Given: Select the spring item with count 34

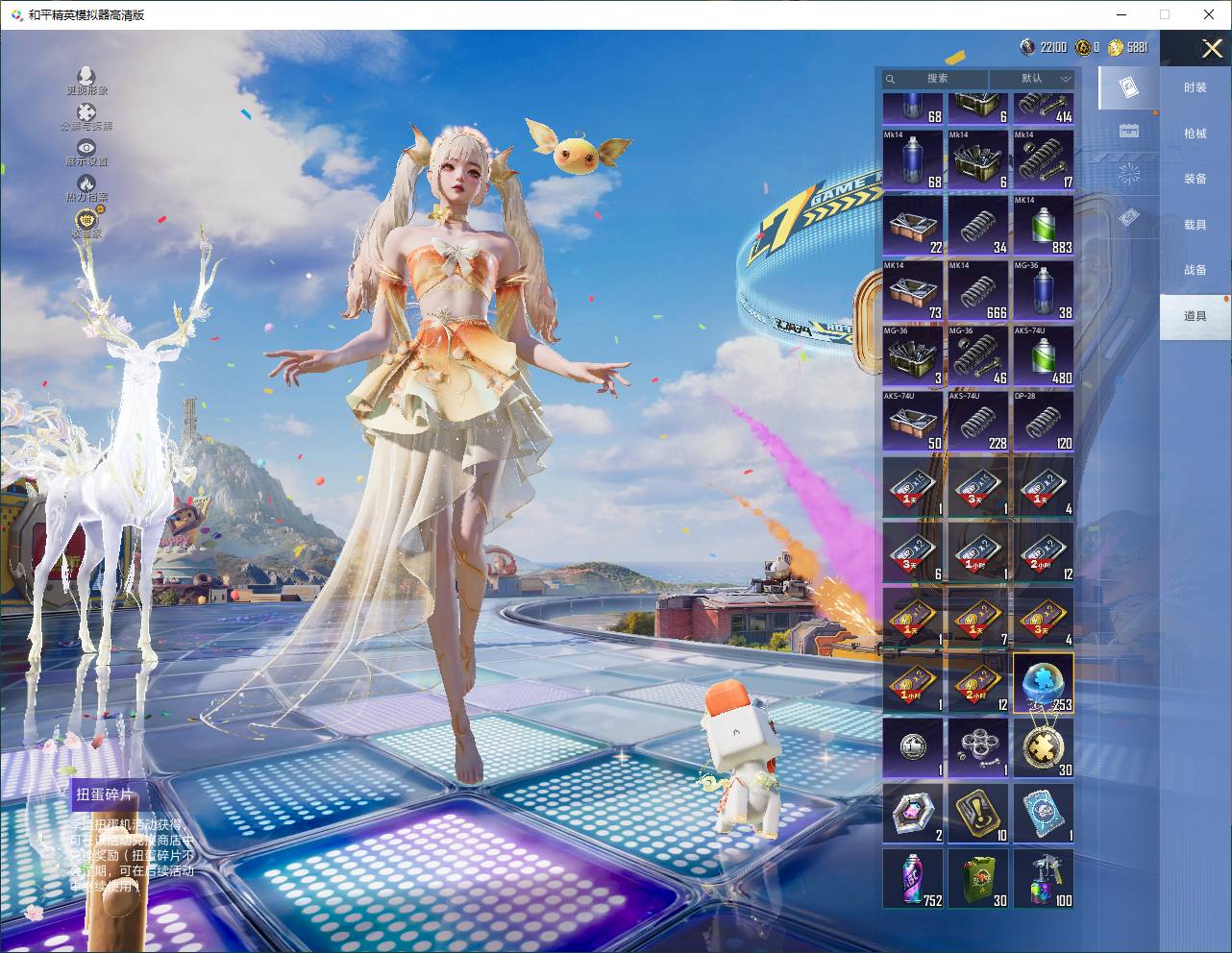Looking at the screenshot, I should click(978, 225).
